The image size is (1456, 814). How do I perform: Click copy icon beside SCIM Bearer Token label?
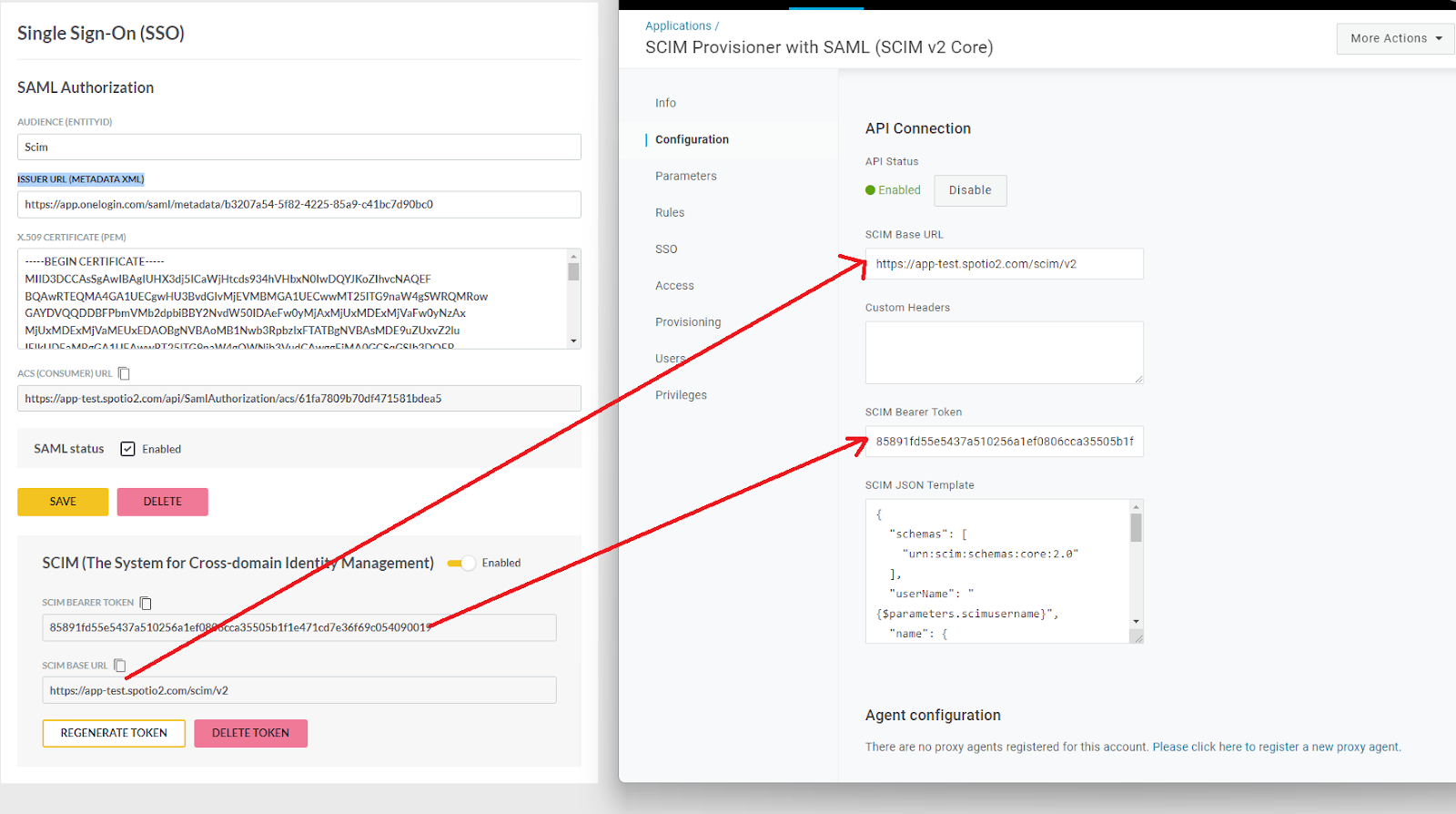[x=146, y=603]
